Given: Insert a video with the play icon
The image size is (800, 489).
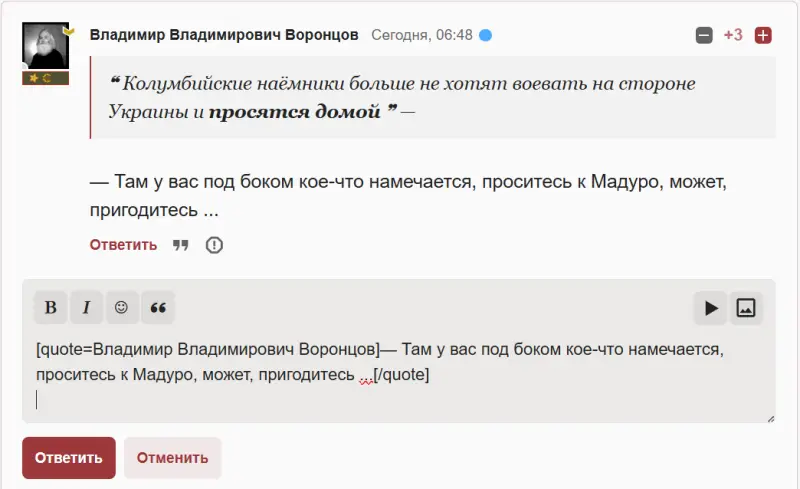Looking at the screenshot, I should click(710, 308).
